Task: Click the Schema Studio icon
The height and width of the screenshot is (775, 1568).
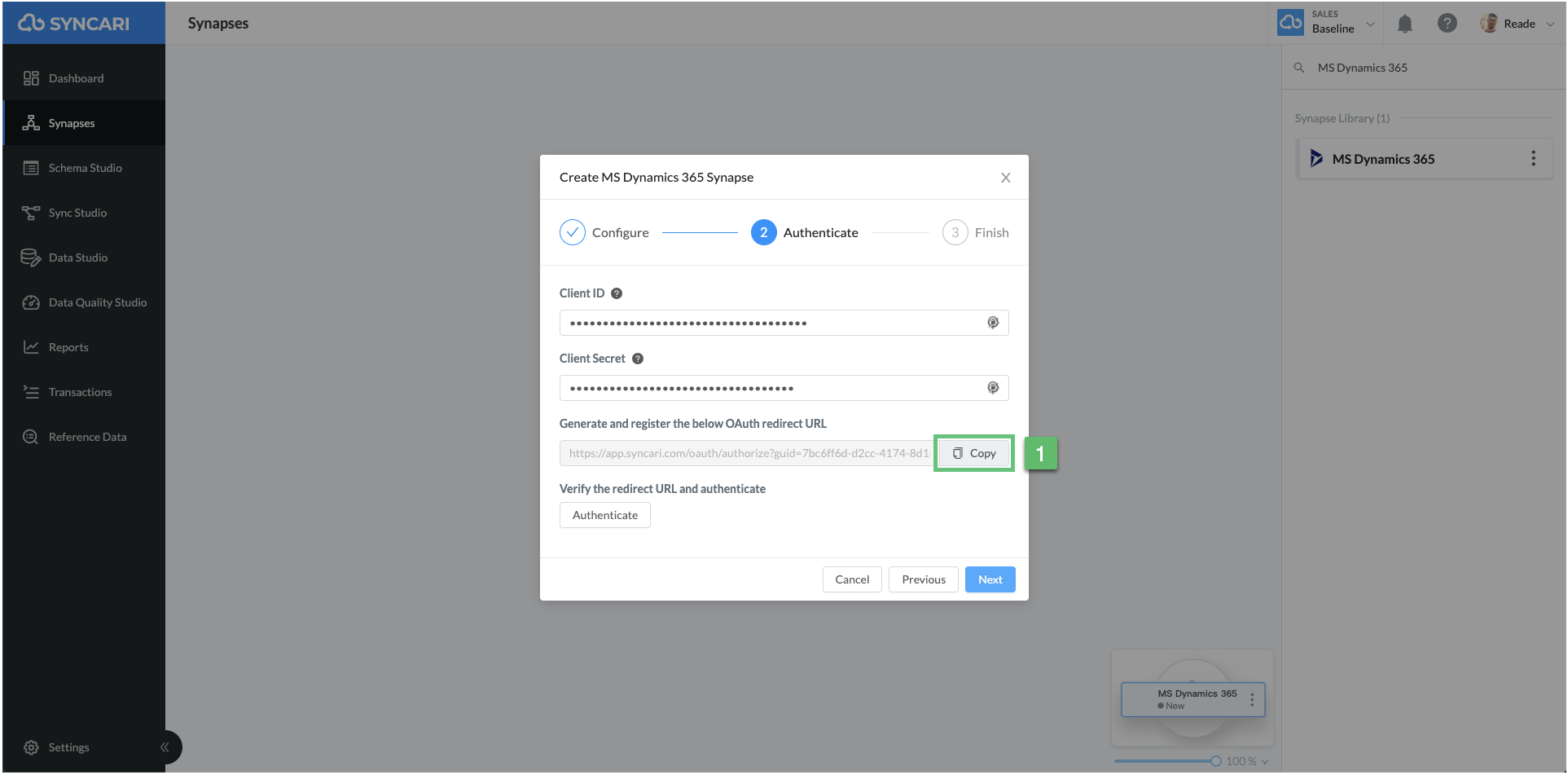Action: click(31, 168)
